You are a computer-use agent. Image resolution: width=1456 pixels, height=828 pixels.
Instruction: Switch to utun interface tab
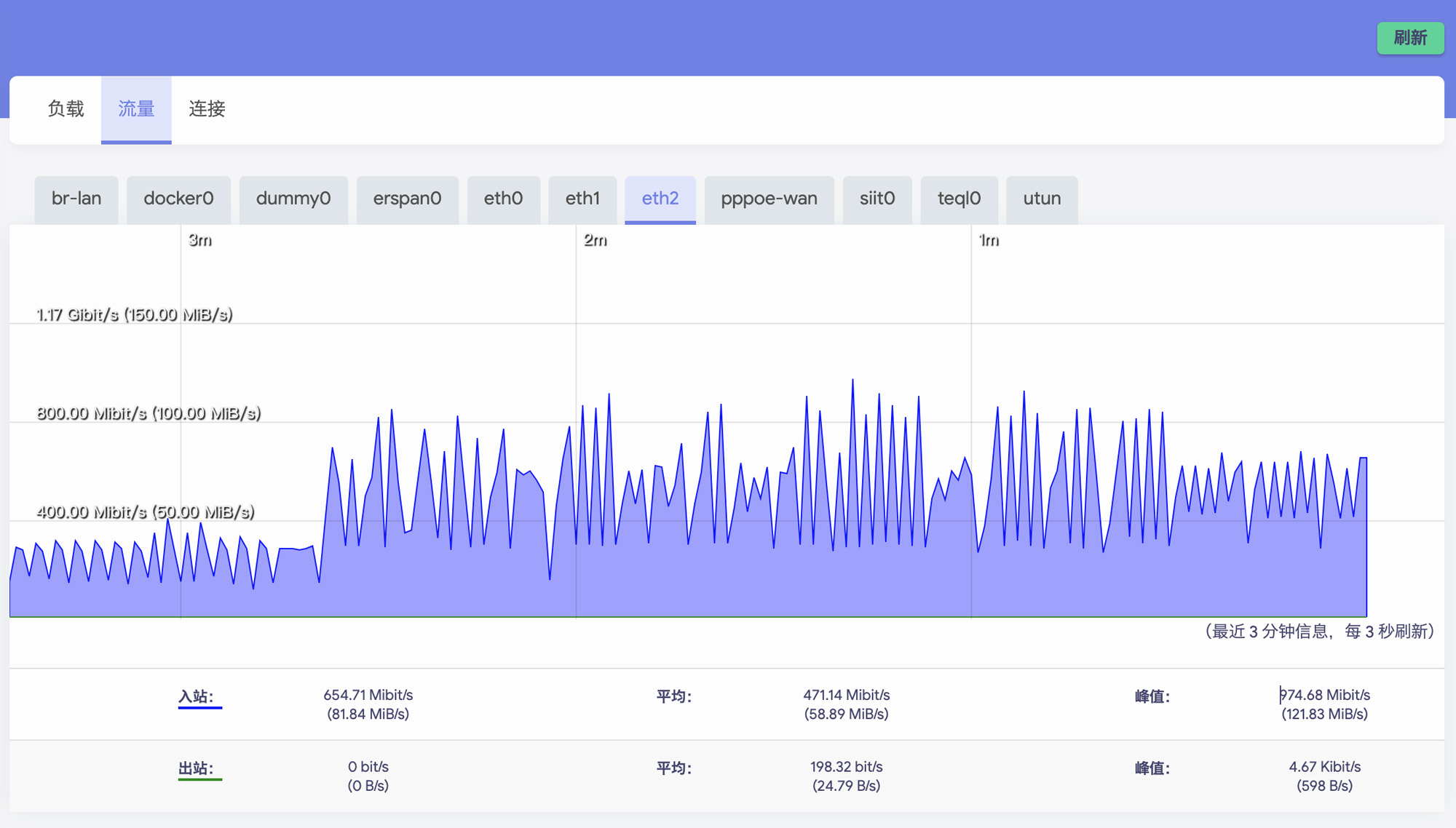coord(1041,199)
